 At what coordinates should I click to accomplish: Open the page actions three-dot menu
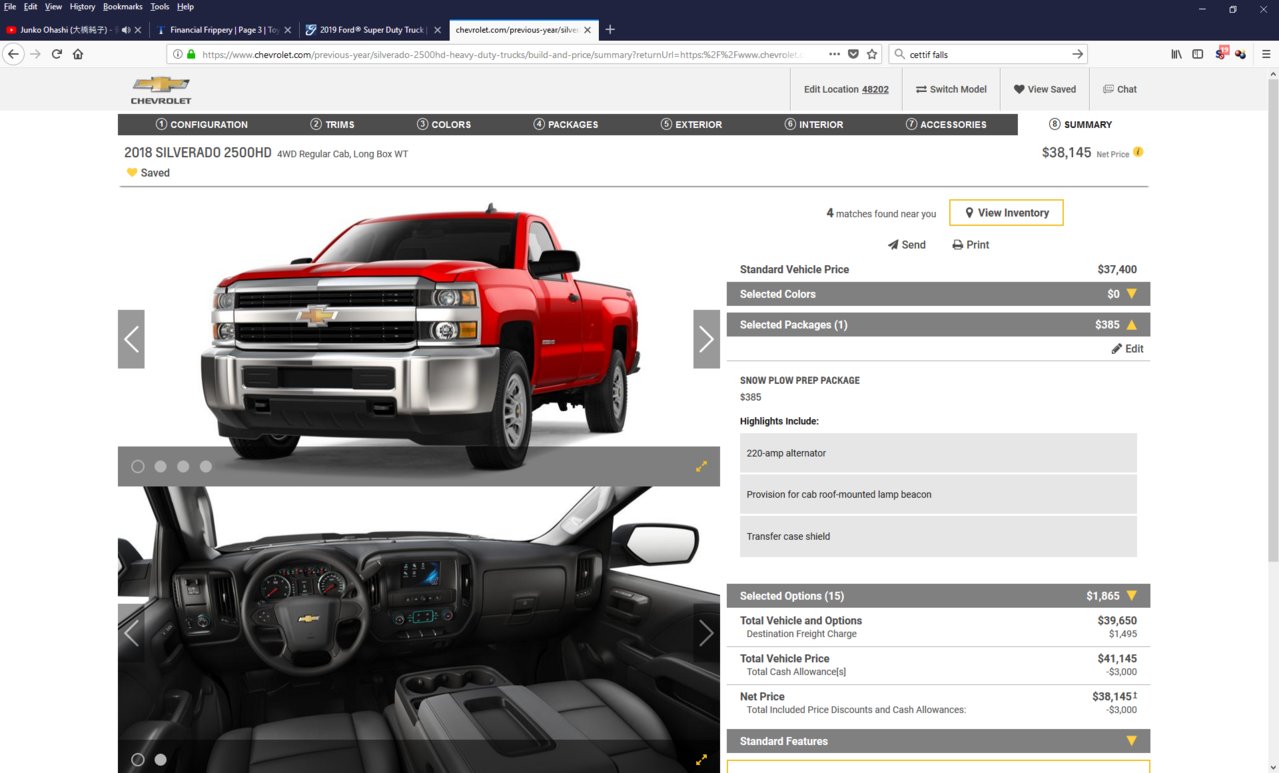point(833,54)
